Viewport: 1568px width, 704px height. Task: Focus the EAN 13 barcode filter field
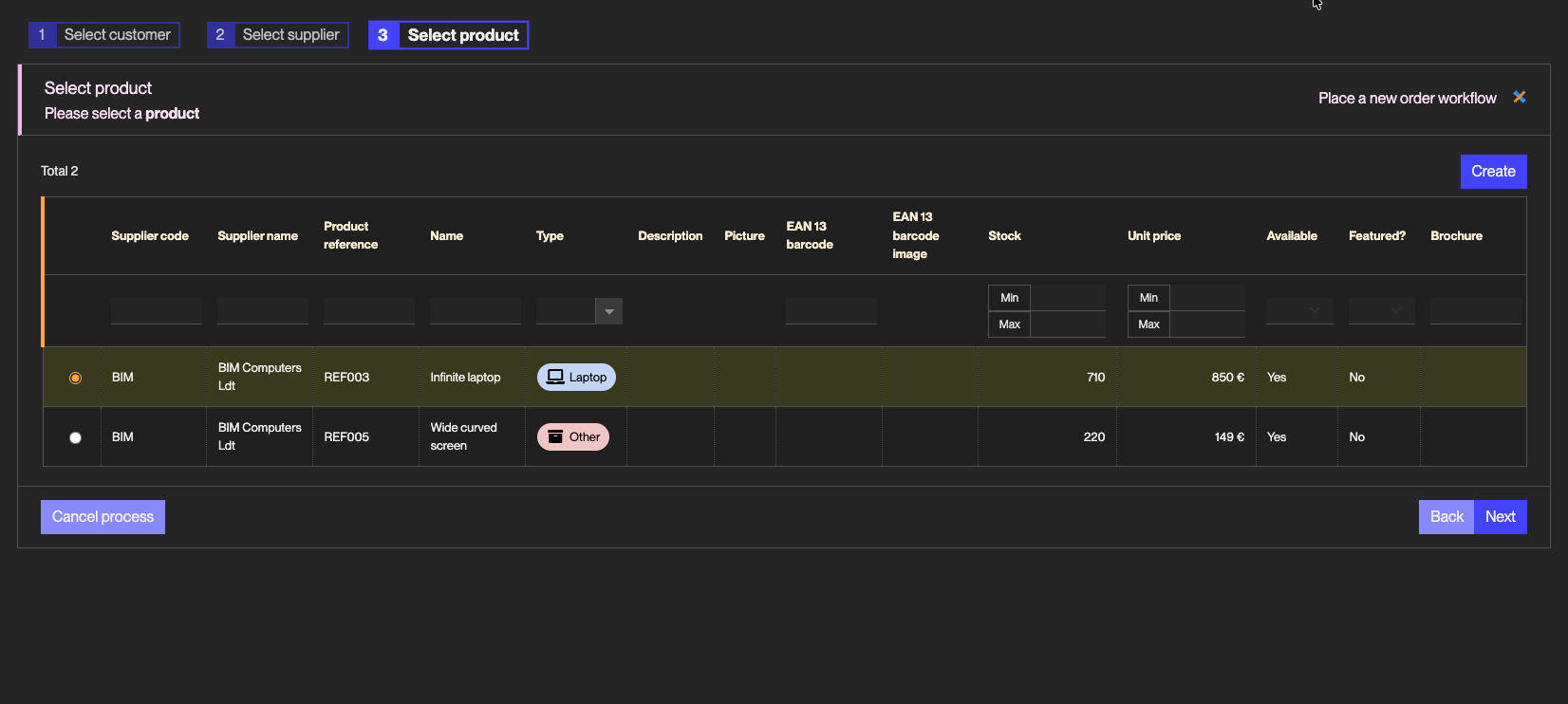831,311
